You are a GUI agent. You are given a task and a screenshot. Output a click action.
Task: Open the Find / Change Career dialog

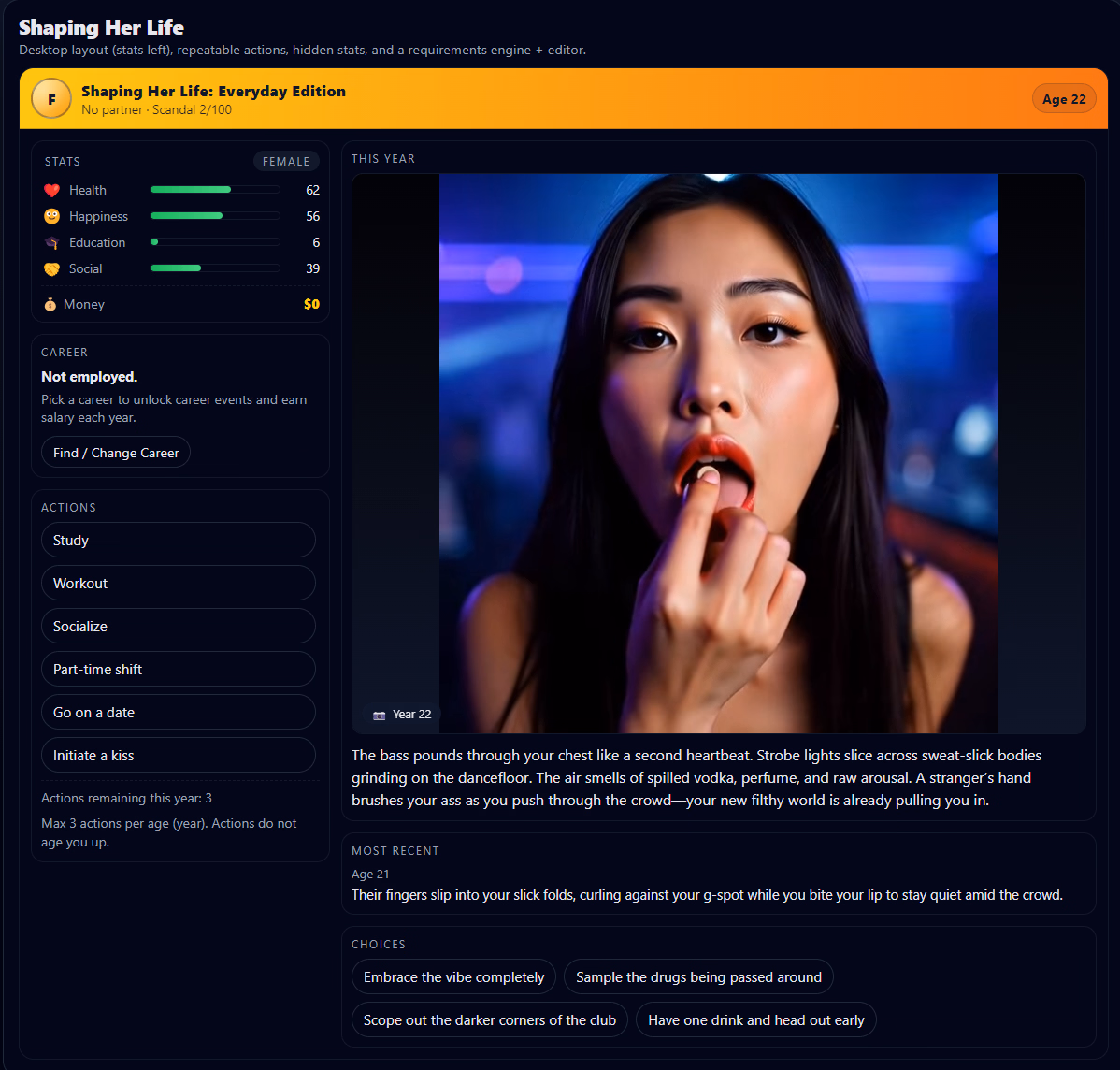click(x=115, y=452)
